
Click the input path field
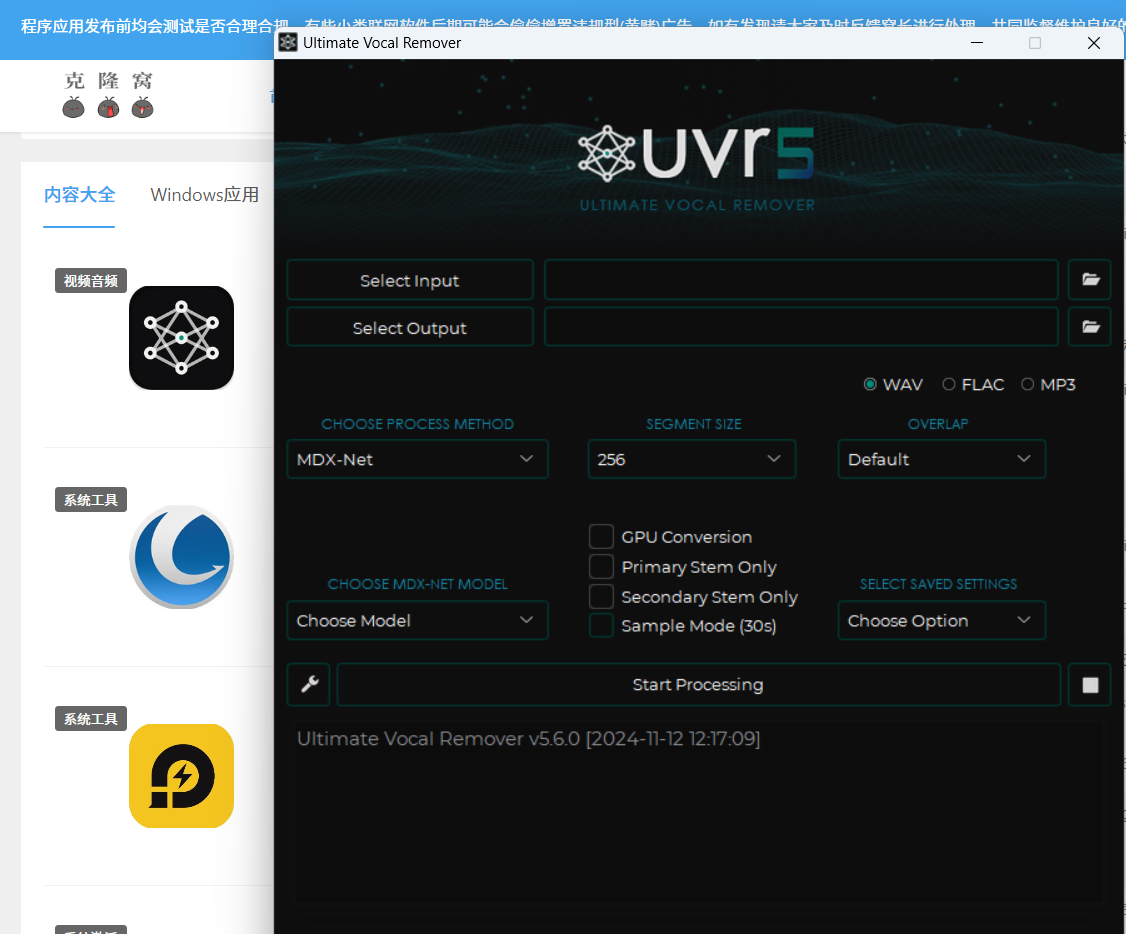click(801, 279)
